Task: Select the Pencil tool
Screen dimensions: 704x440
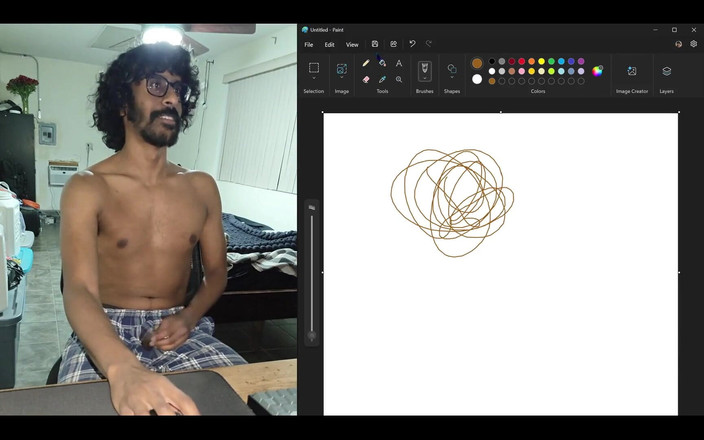Action: [x=366, y=63]
